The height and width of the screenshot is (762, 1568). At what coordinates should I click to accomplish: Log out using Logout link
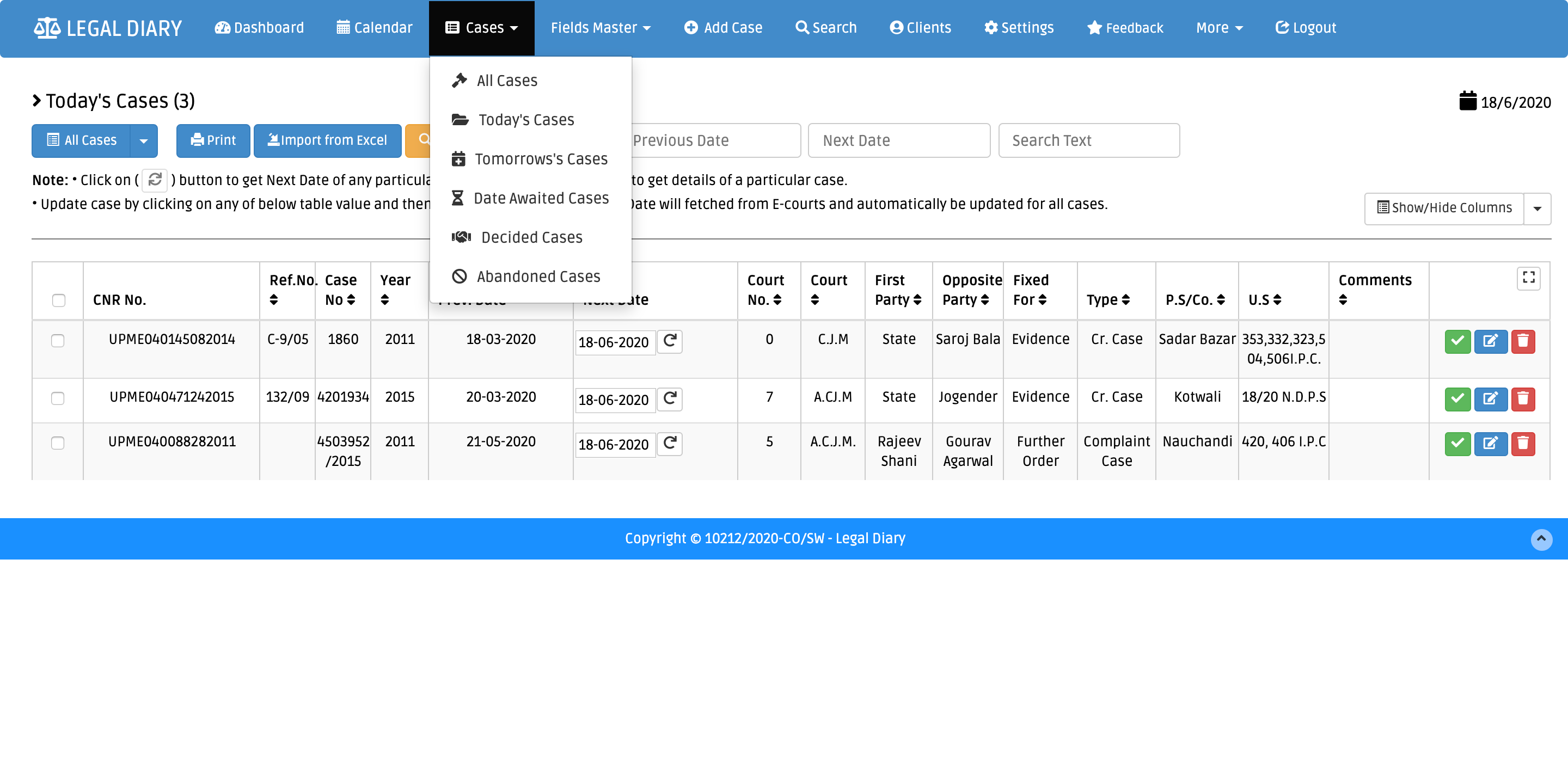pos(1306,28)
